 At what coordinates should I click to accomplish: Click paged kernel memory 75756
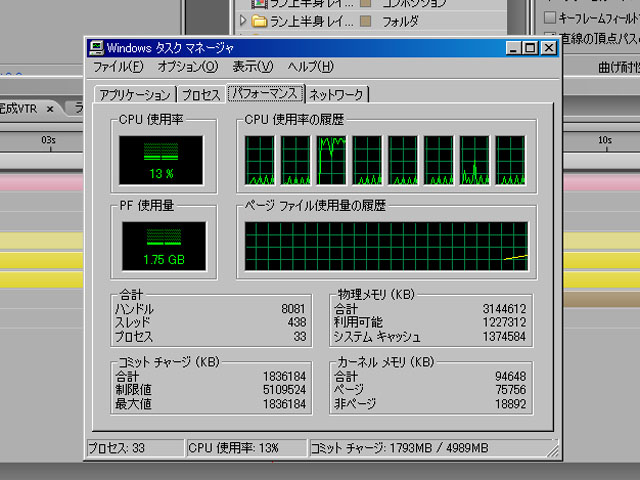(x=511, y=390)
